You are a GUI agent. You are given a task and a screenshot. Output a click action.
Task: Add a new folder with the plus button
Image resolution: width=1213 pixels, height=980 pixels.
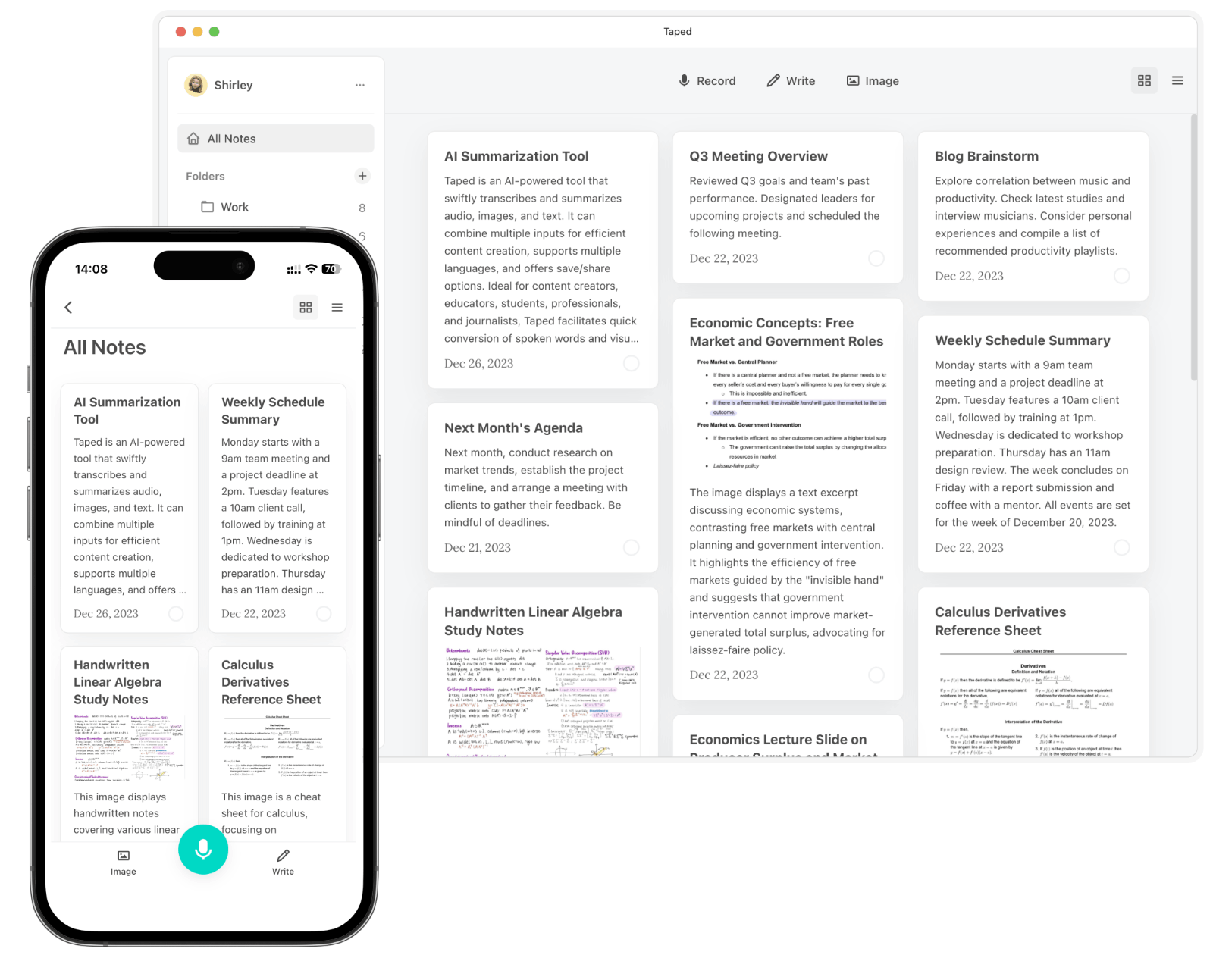coord(362,176)
